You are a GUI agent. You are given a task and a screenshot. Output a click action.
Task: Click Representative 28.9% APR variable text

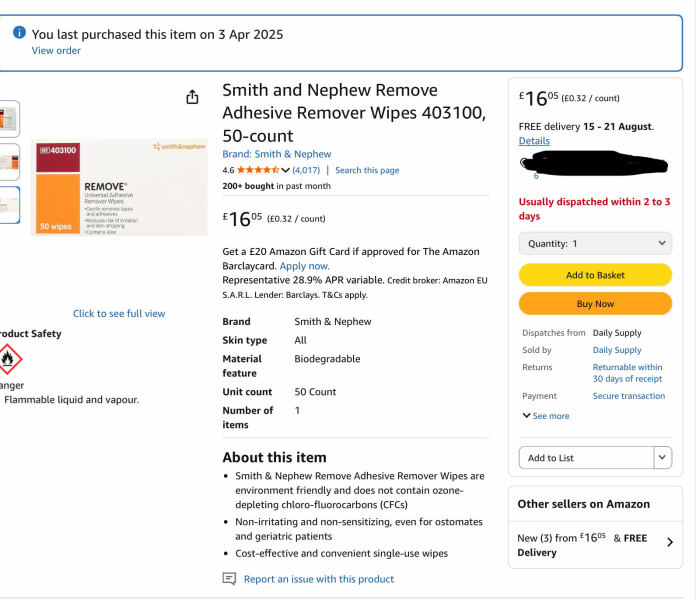[303, 280]
